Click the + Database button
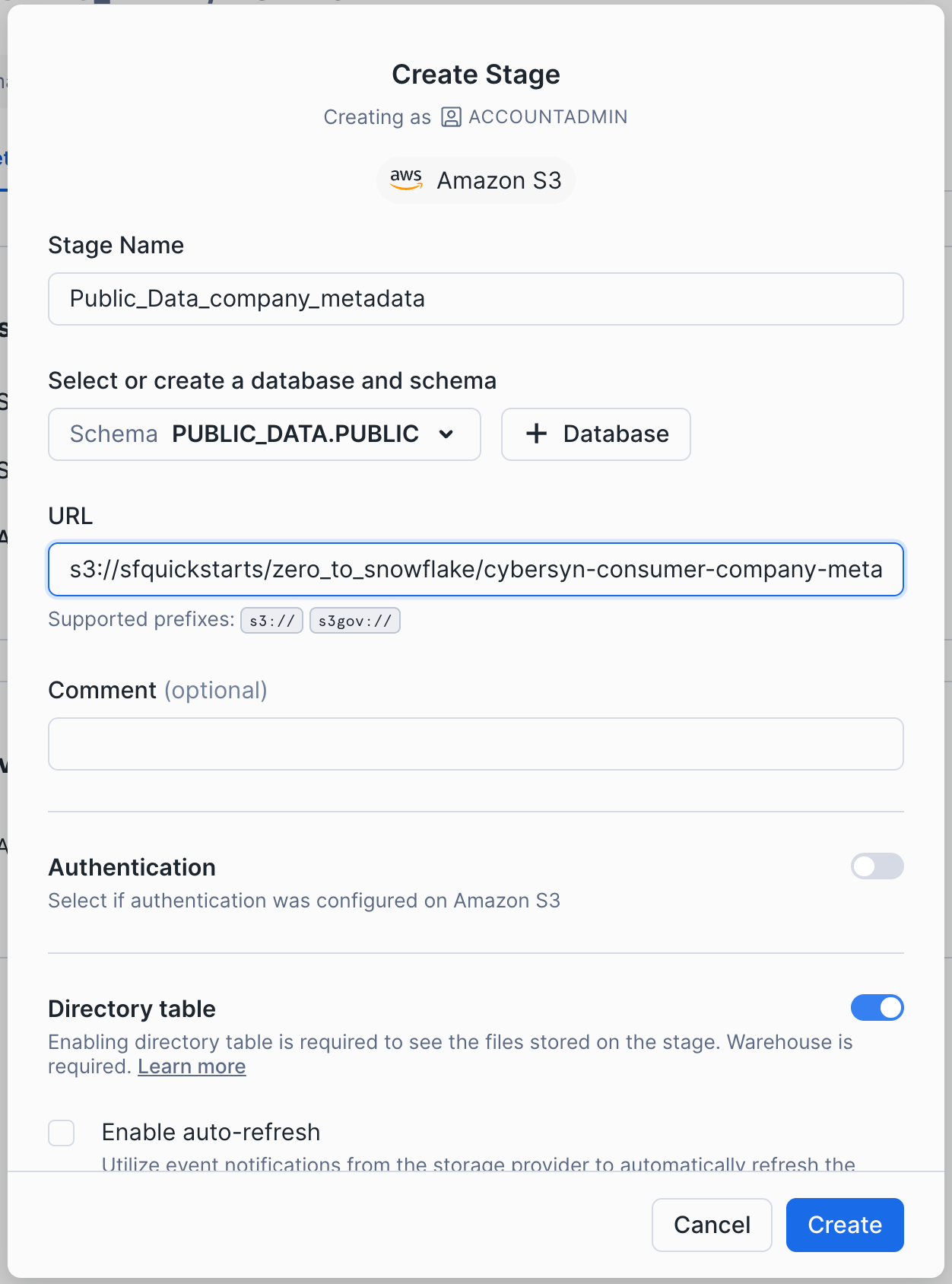The height and width of the screenshot is (1284, 952). point(595,434)
